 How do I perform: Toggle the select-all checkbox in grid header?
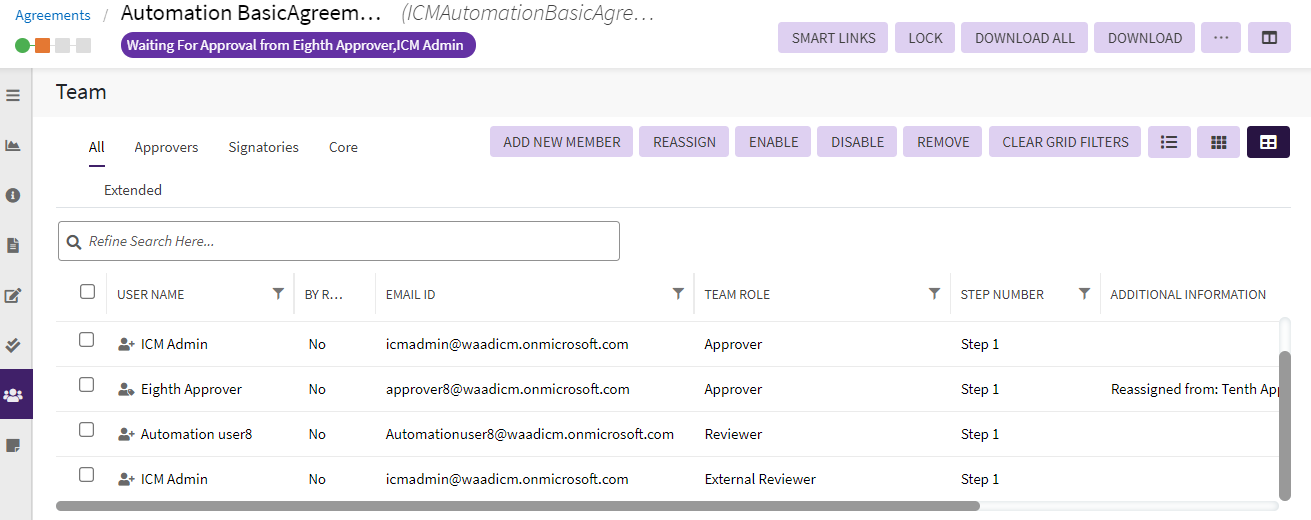[x=87, y=292]
